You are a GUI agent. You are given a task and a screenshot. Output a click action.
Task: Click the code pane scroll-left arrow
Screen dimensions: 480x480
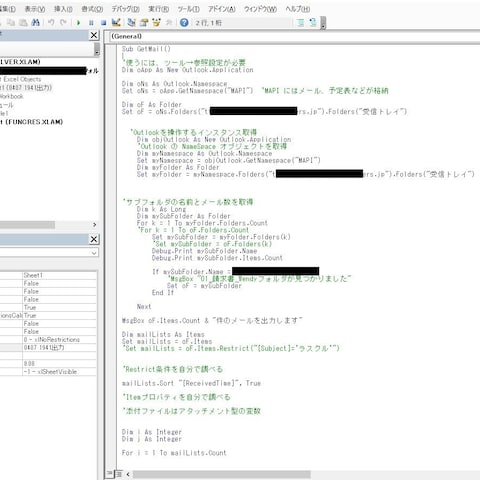pos(128,474)
